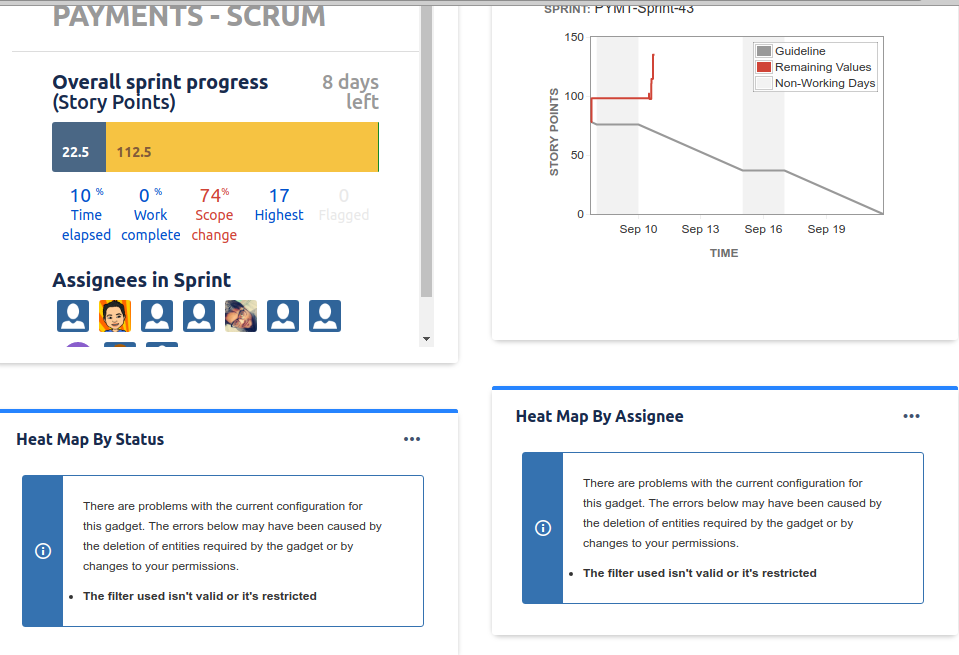Click the Guideline legend gray swatch
Screen dimensions: 959x655
[764, 51]
